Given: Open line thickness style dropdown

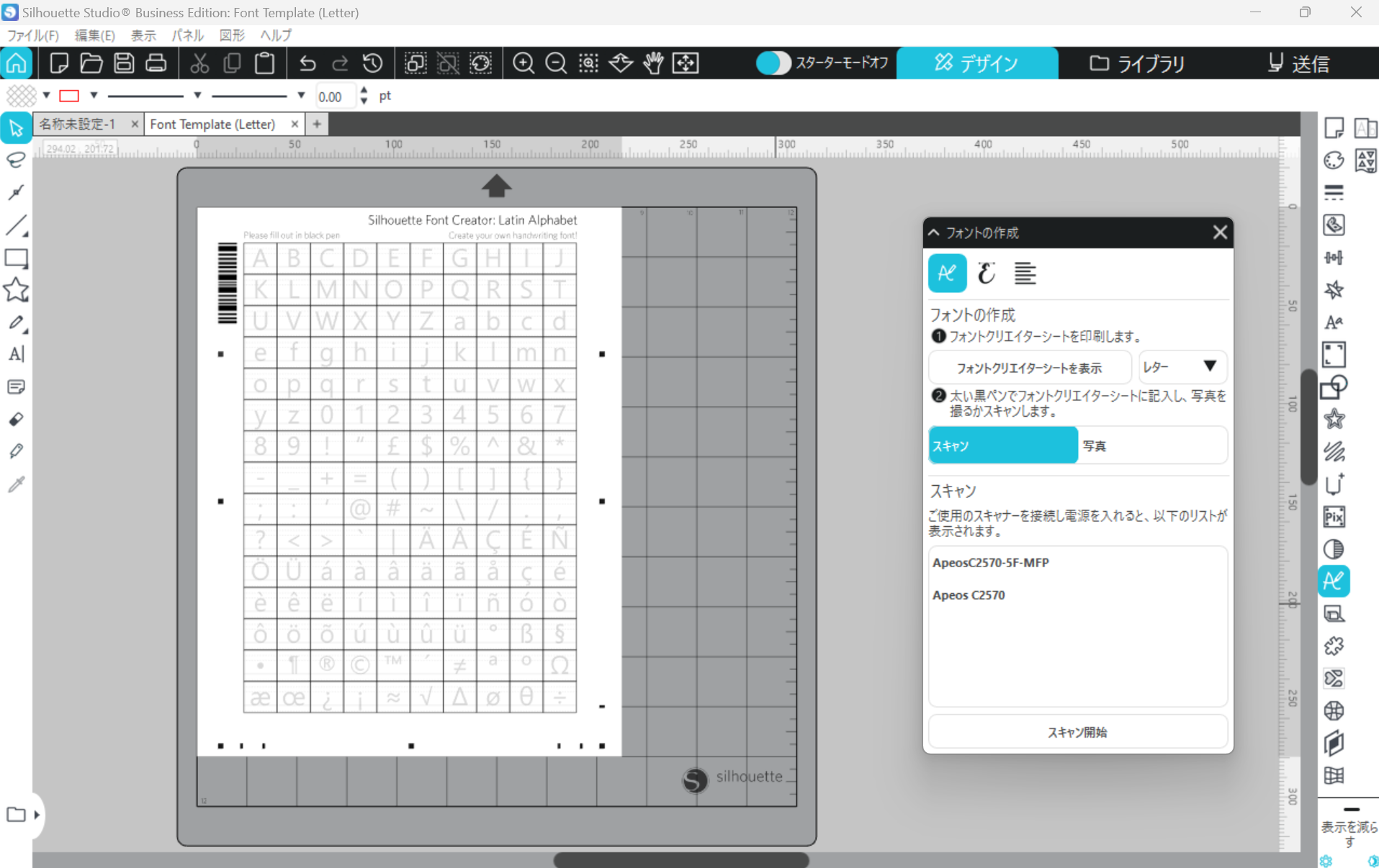Looking at the screenshot, I should (301, 95).
